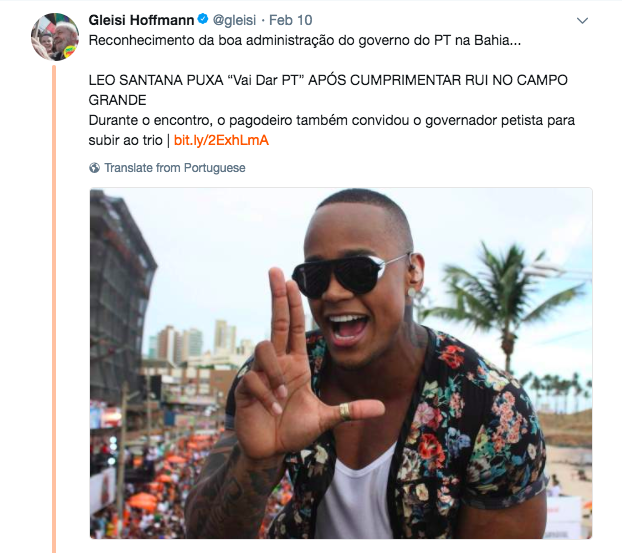Open the Feb 10 timestamp
Screen dimensions: 622x553
point(290,20)
